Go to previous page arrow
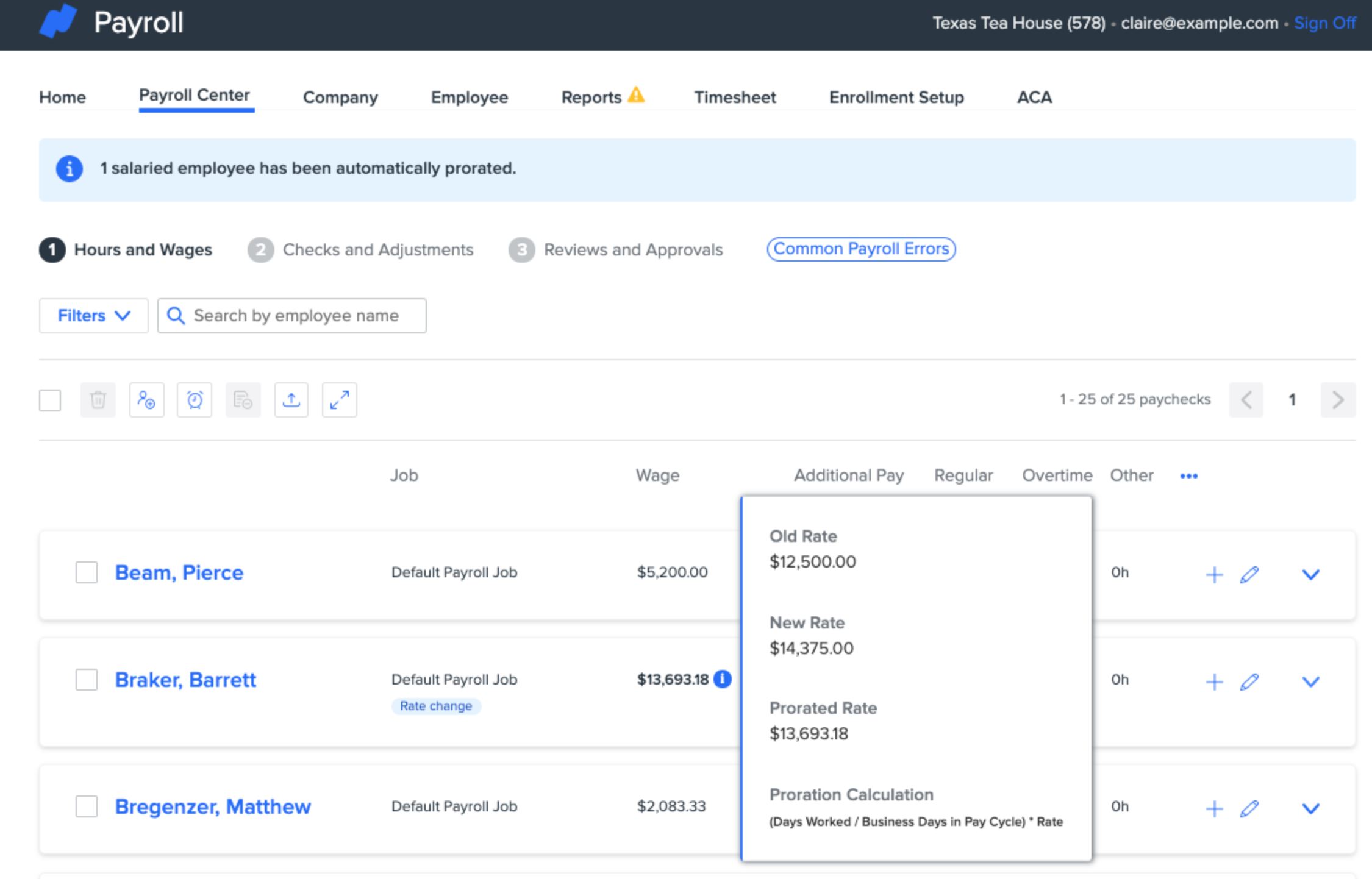This screenshot has height=879, width=1372. (x=1246, y=400)
